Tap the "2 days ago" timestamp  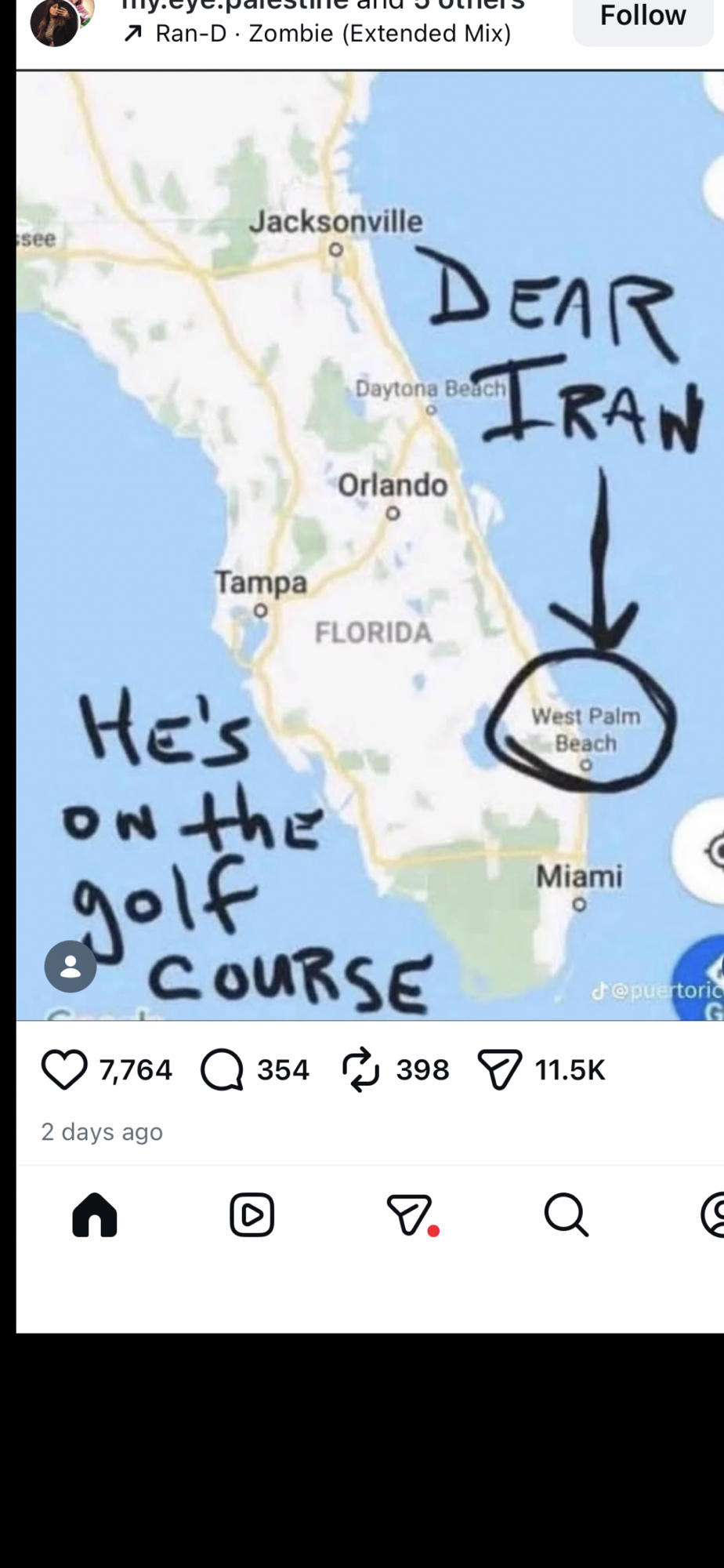(x=102, y=1132)
